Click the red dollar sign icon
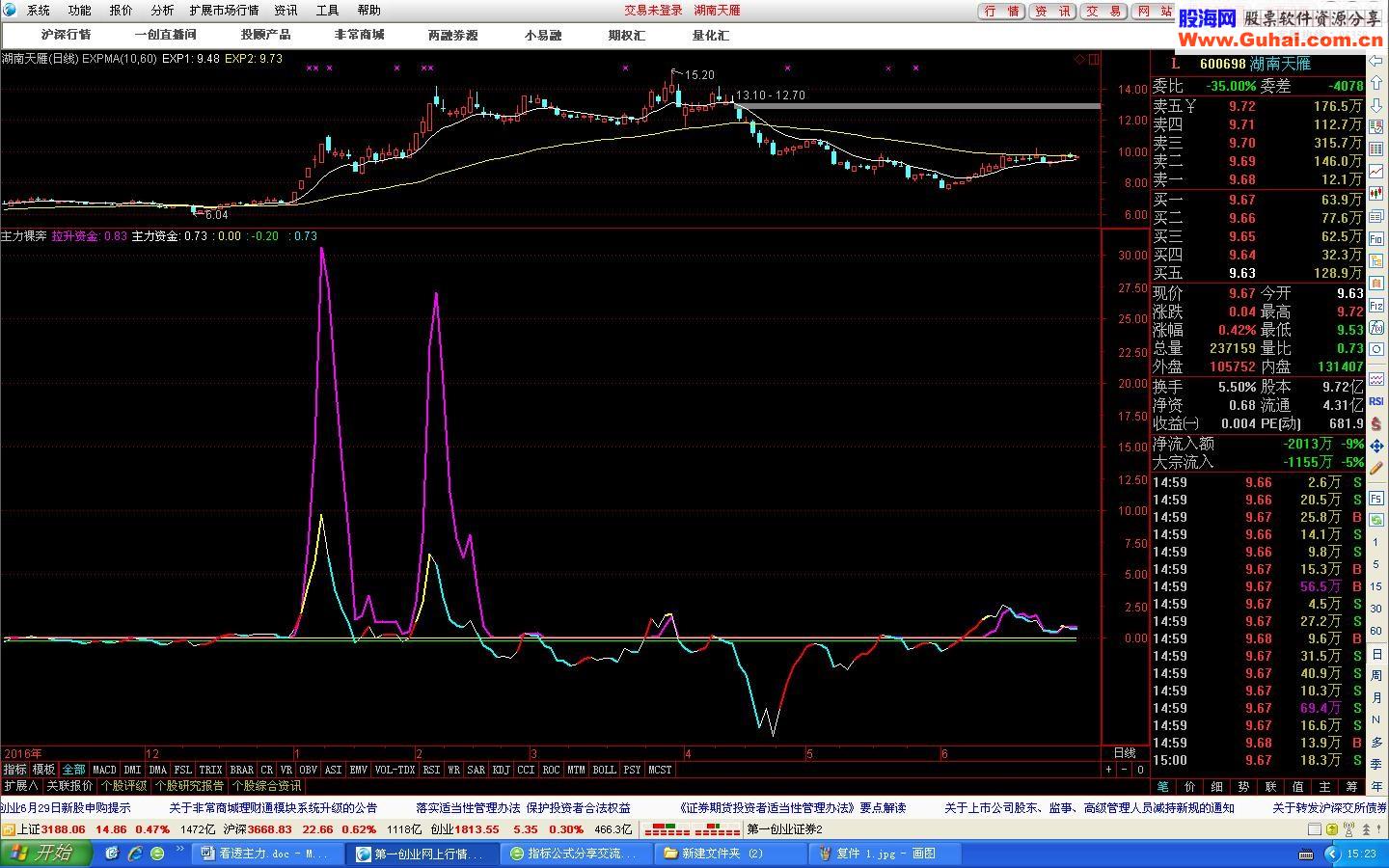 pos(1376,424)
